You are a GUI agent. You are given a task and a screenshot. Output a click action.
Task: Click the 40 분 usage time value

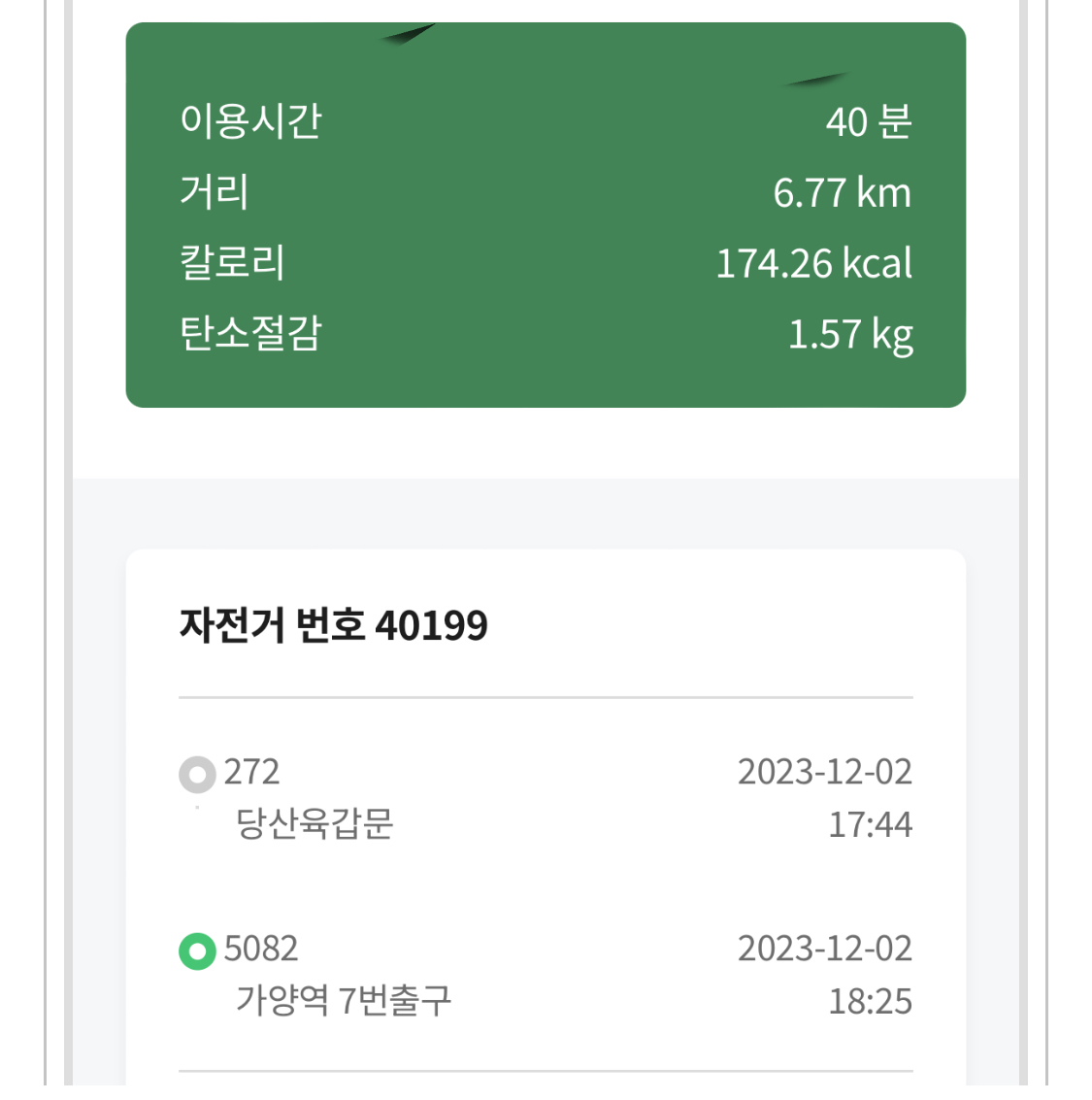coord(868,122)
